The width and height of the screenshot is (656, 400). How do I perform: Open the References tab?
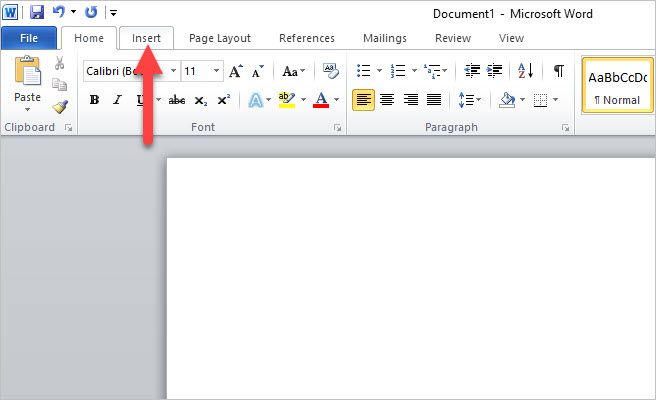click(x=307, y=38)
